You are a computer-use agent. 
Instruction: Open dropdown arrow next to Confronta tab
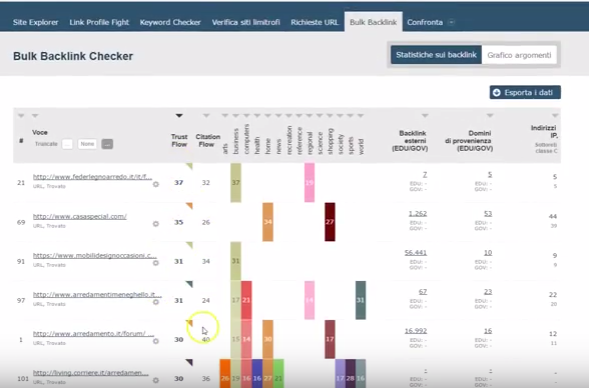(452, 22)
